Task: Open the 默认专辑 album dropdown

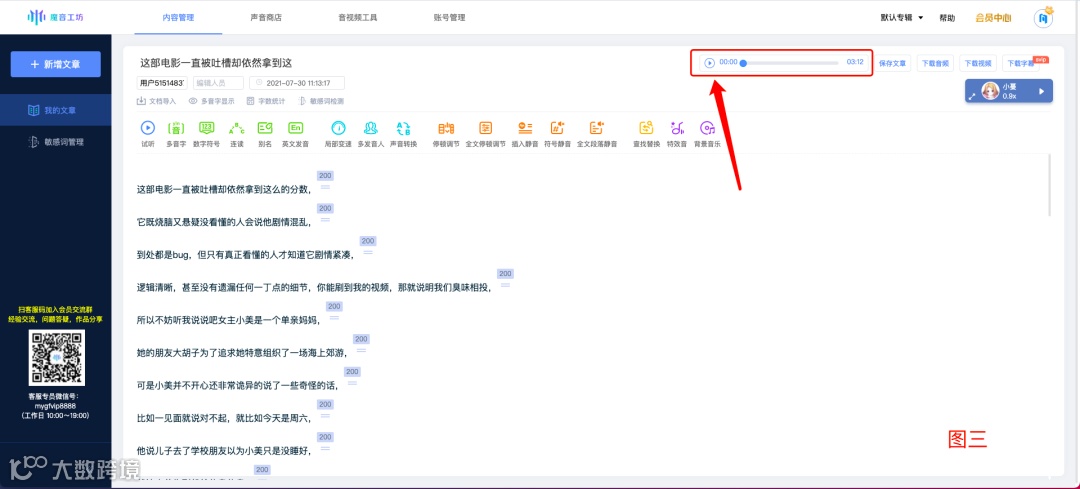Action: click(902, 17)
